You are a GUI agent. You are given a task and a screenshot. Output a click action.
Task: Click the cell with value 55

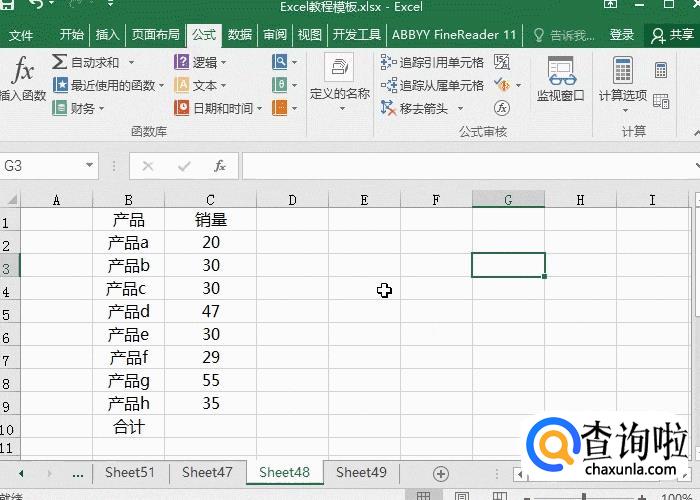point(211,380)
